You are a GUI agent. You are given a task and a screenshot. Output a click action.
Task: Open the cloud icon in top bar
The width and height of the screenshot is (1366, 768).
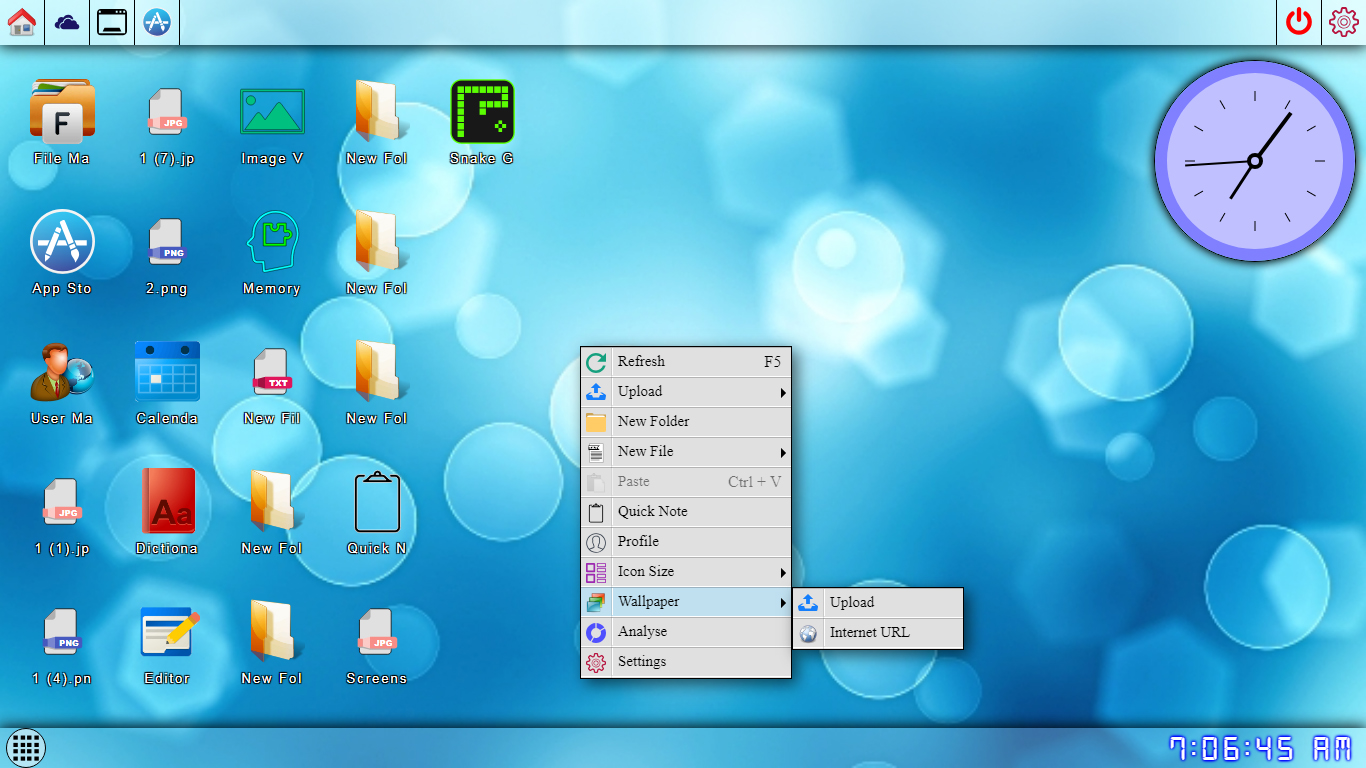coord(67,22)
